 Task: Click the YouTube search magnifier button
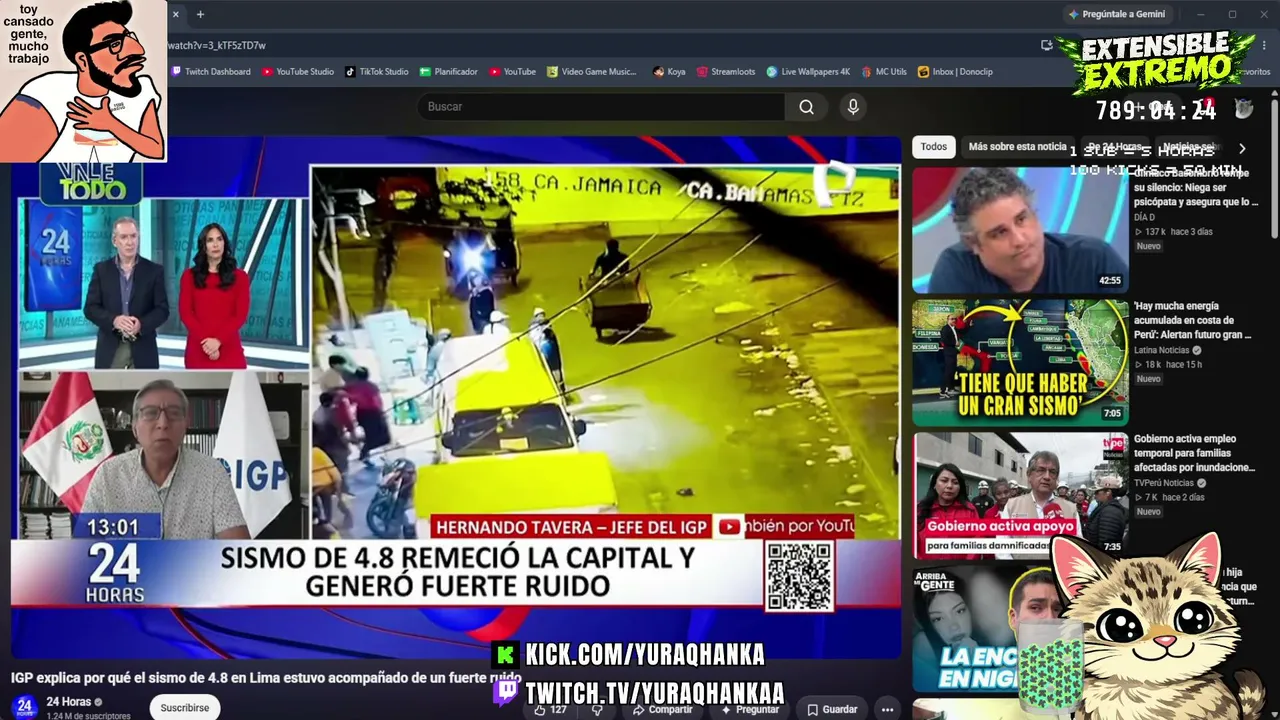point(806,107)
